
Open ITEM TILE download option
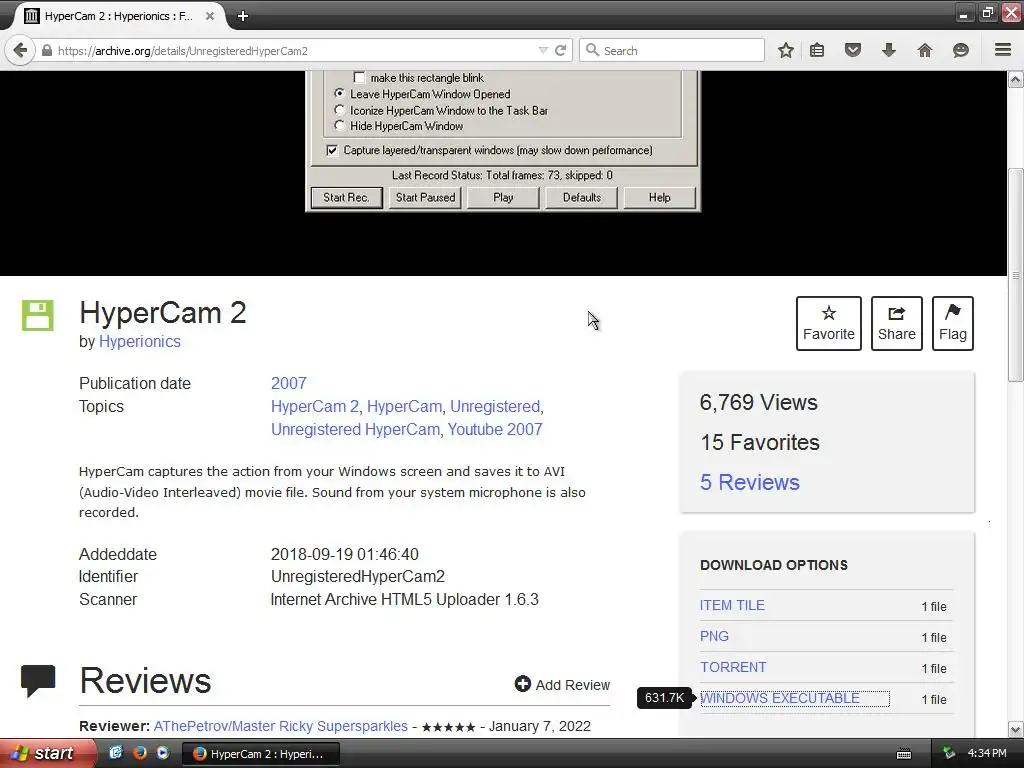[732, 605]
